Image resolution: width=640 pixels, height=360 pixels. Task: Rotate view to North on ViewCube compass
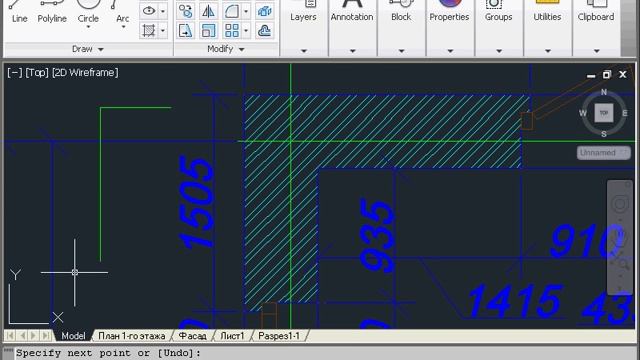[604, 92]
